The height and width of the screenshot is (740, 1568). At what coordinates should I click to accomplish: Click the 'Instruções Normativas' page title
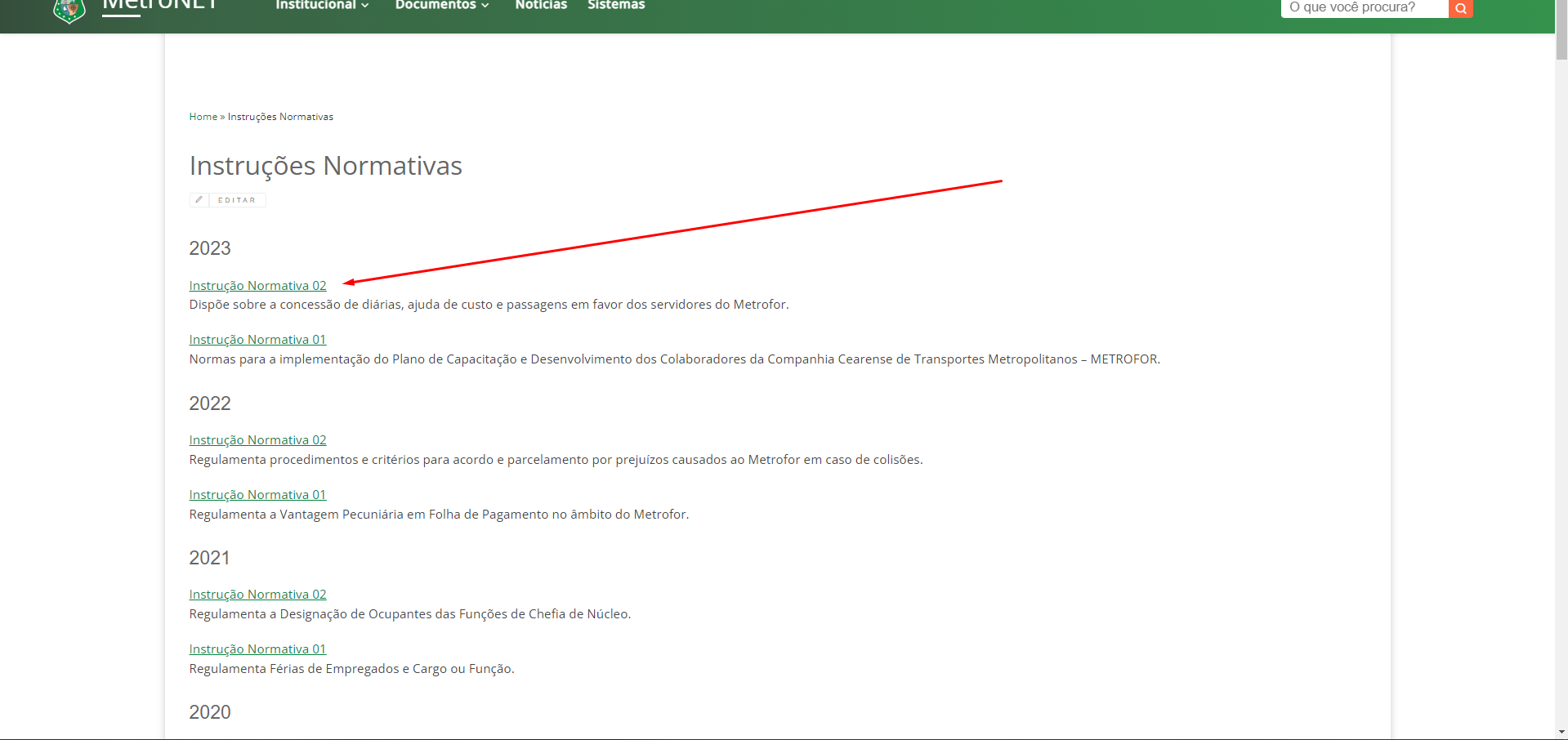pyautogui.click(x=325, y=166)
